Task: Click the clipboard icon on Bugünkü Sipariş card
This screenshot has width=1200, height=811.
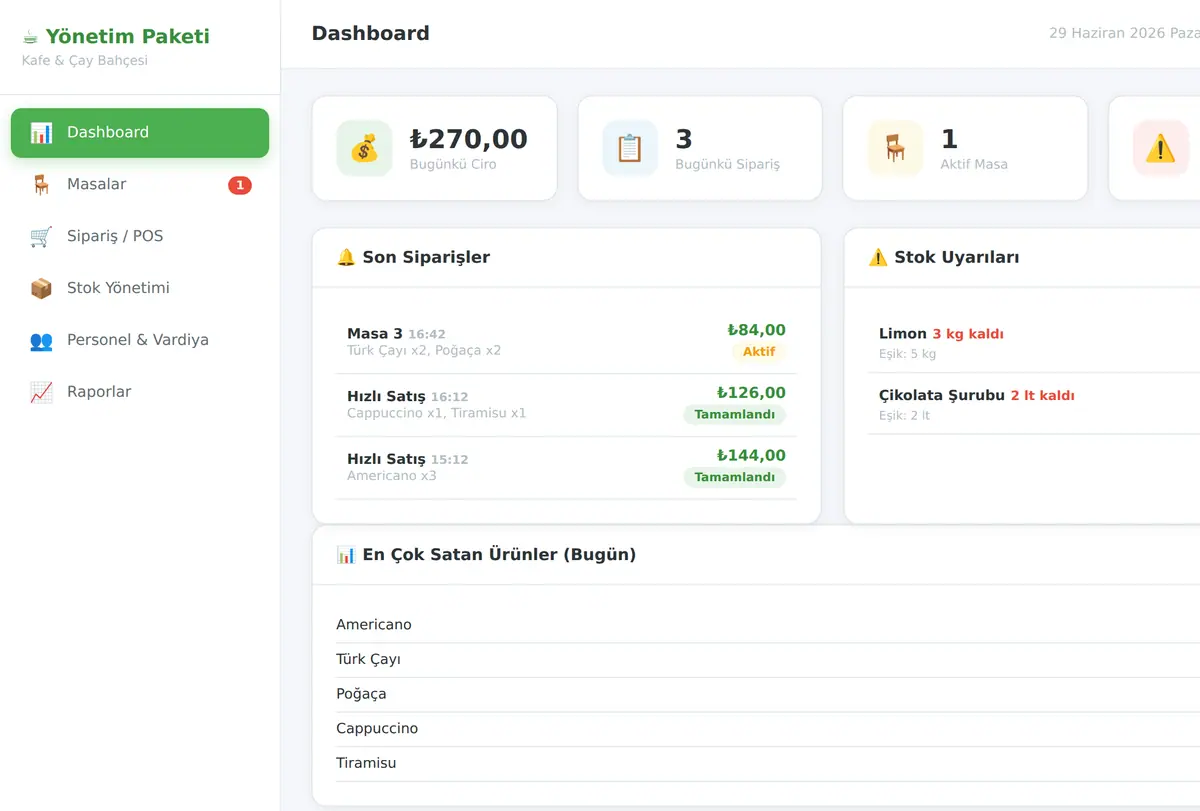Action: click(630, 149)
